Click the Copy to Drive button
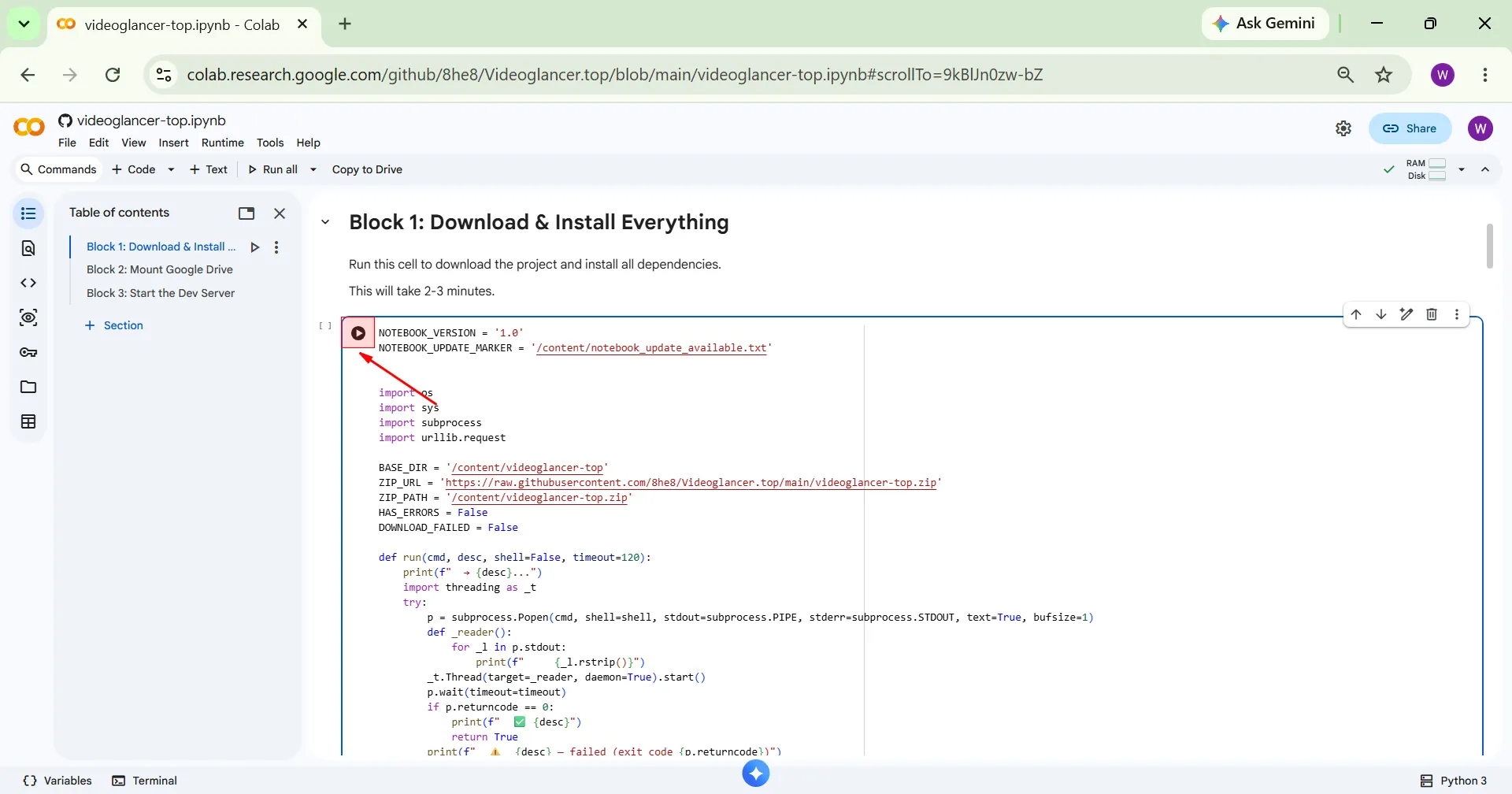The width and height of the screenshot is (1512, 794). [x=367, y=169]
